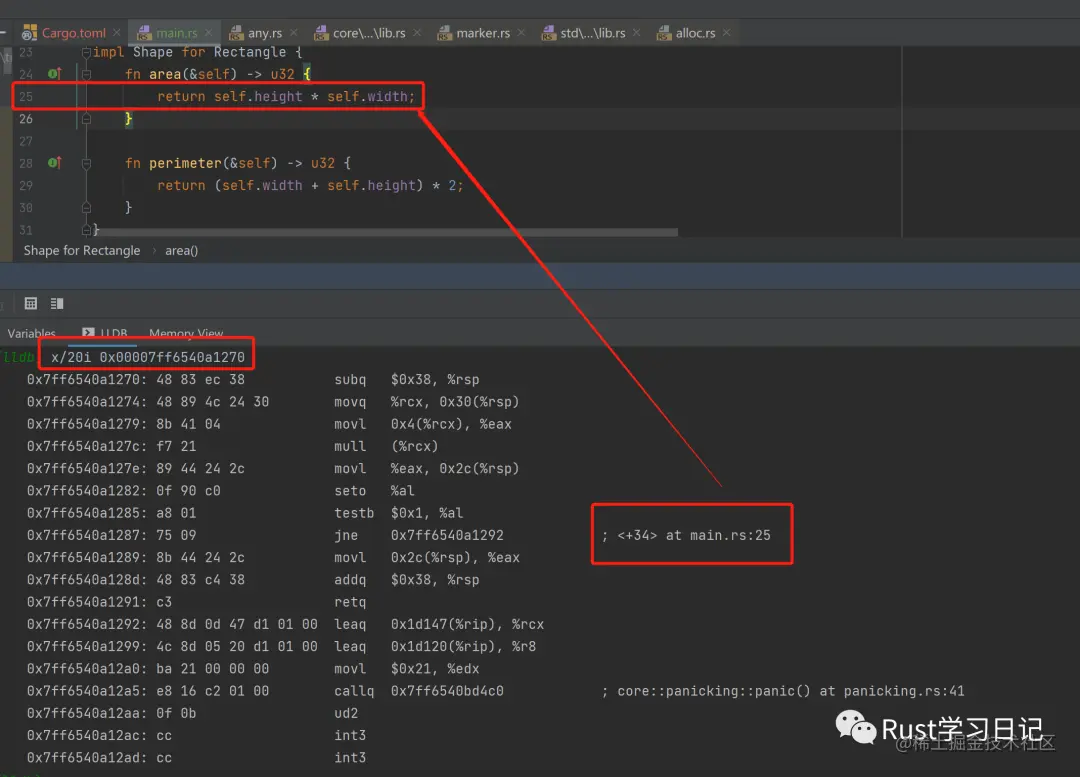Click line number 25 in the gutter
Screen dimensions: 1080x777
point(25,96)
